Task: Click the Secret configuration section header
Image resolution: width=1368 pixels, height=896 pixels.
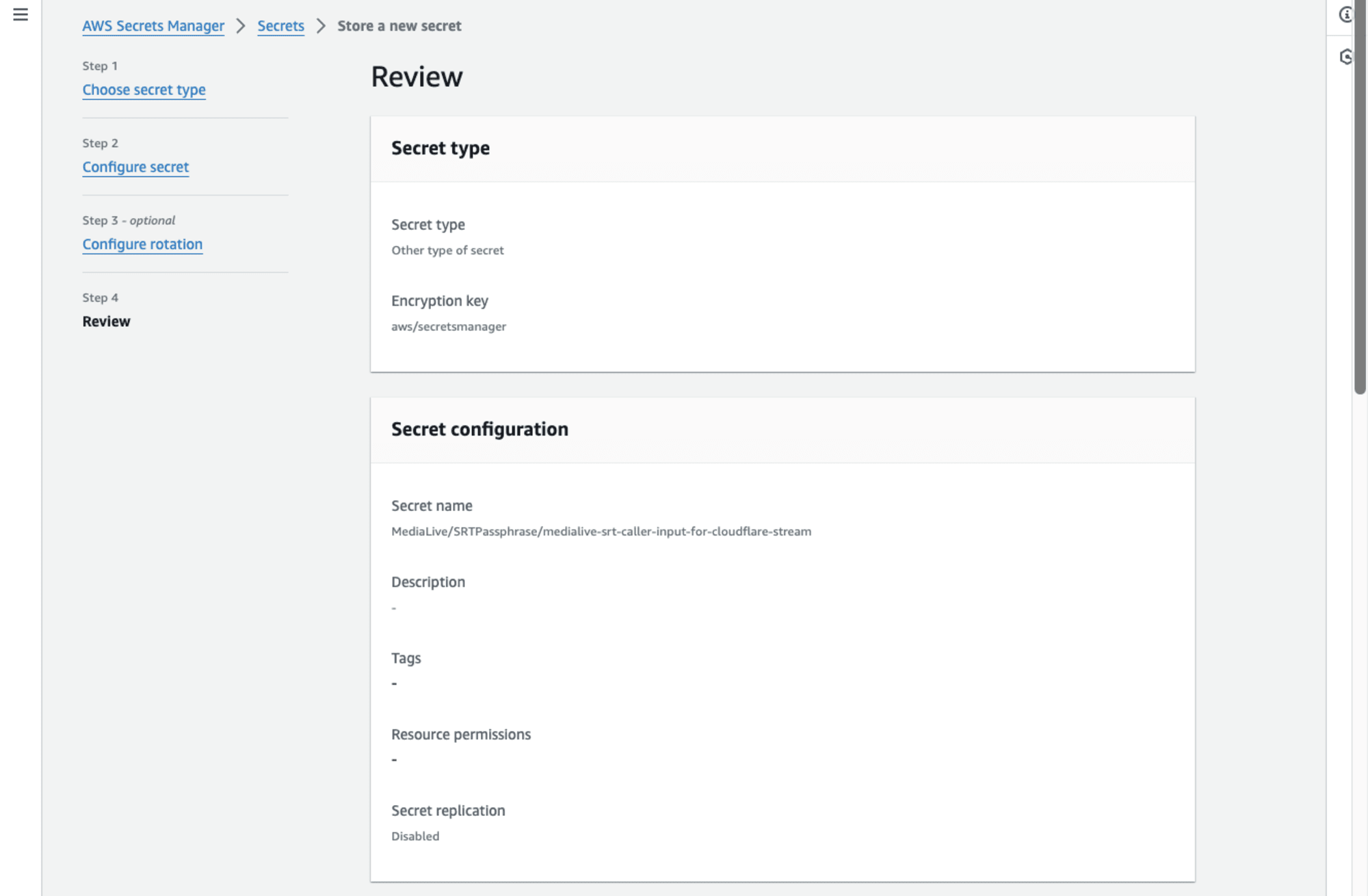Action: (x=479, y=429)
